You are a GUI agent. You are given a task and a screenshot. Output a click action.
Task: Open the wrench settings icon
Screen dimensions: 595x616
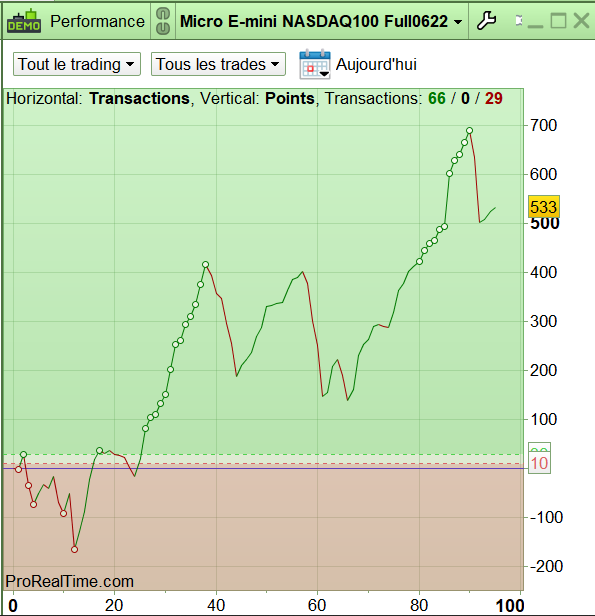[486, 21]
